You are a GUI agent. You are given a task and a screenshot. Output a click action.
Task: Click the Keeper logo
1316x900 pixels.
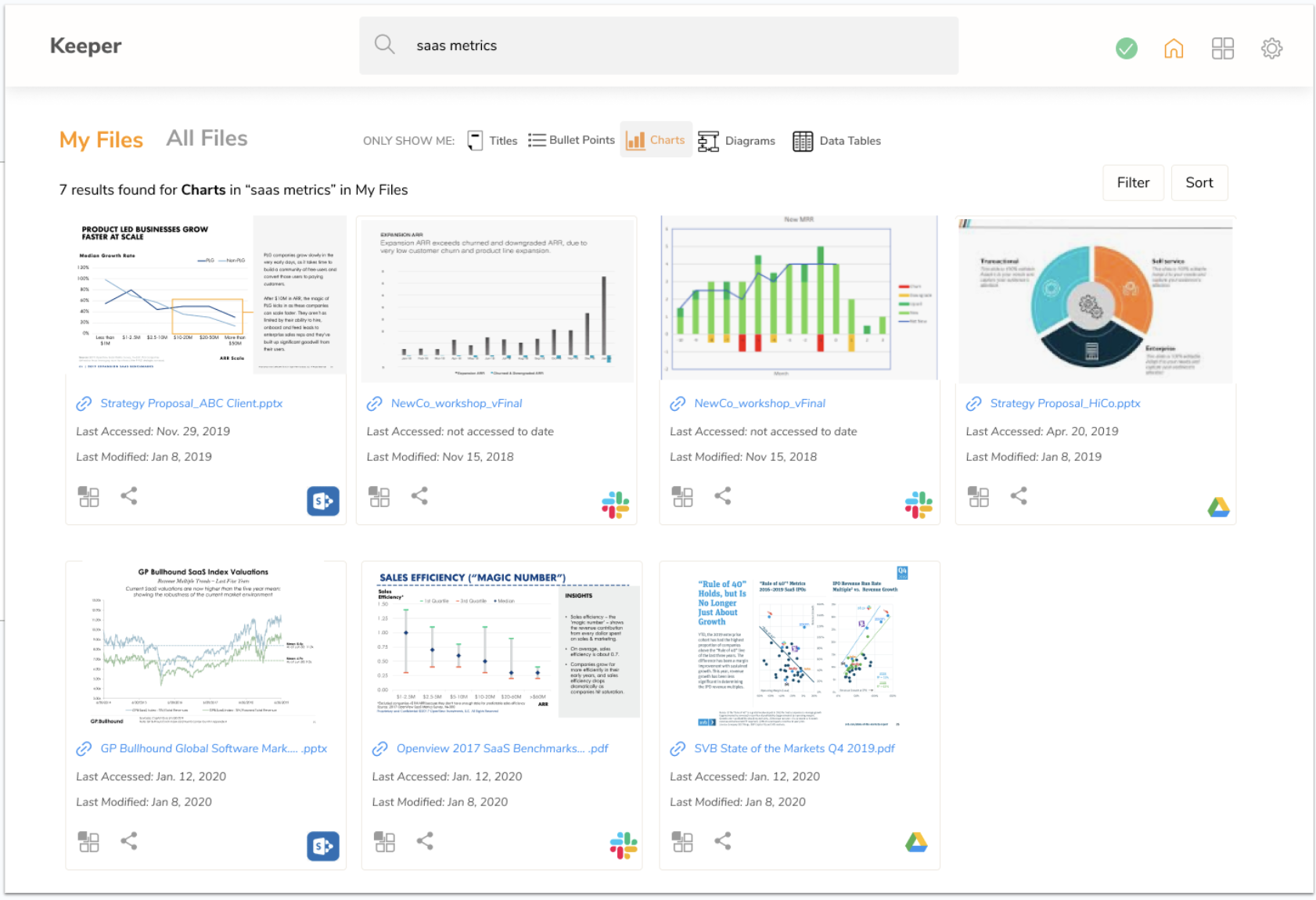pos(85,45)
